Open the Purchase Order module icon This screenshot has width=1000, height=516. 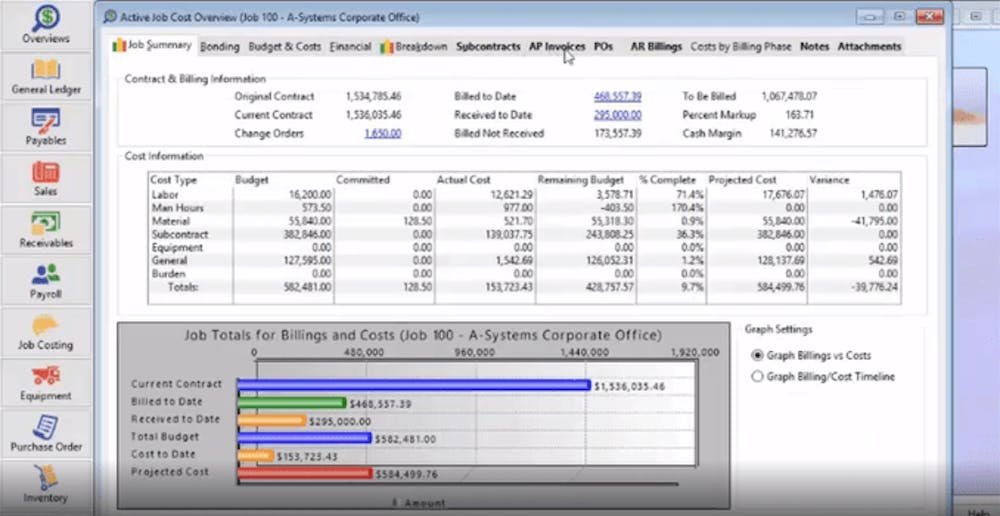pos(46,426)
